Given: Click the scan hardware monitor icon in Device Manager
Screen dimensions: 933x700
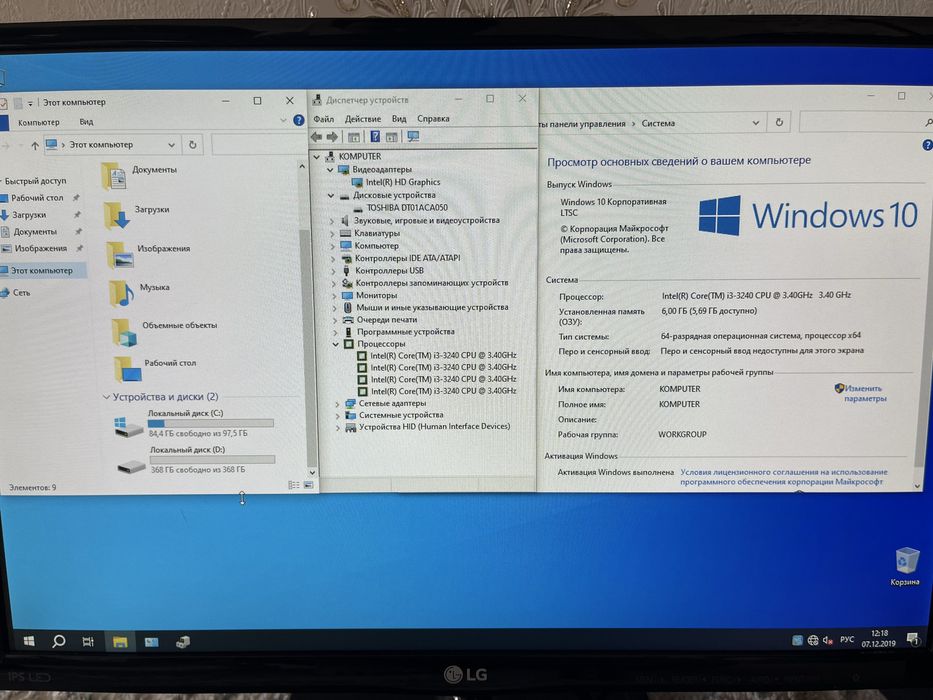Looking at the screenshot, I should (413, 136).
